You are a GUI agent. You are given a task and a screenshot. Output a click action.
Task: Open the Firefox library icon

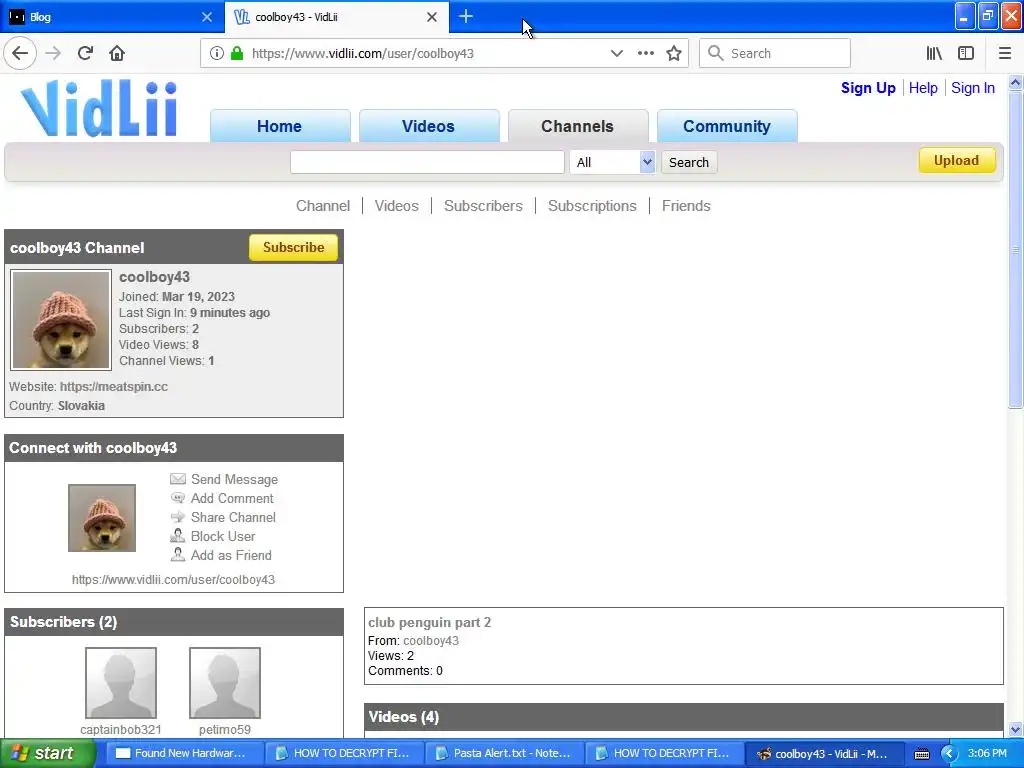click(x=934, y=54)
